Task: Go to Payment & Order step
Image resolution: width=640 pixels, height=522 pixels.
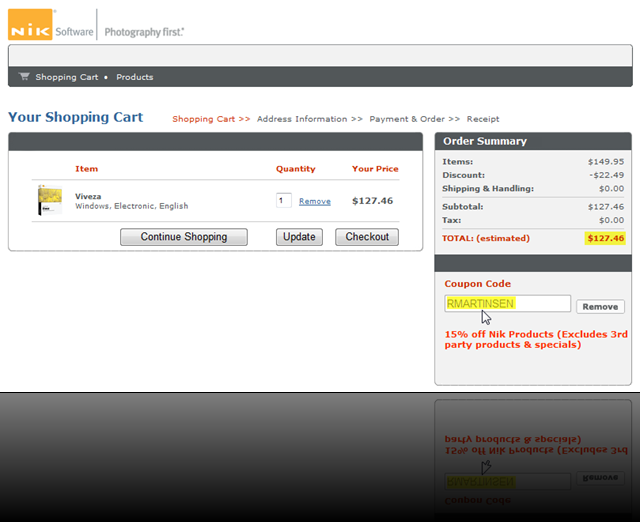Action: click(x=414, y=119)
